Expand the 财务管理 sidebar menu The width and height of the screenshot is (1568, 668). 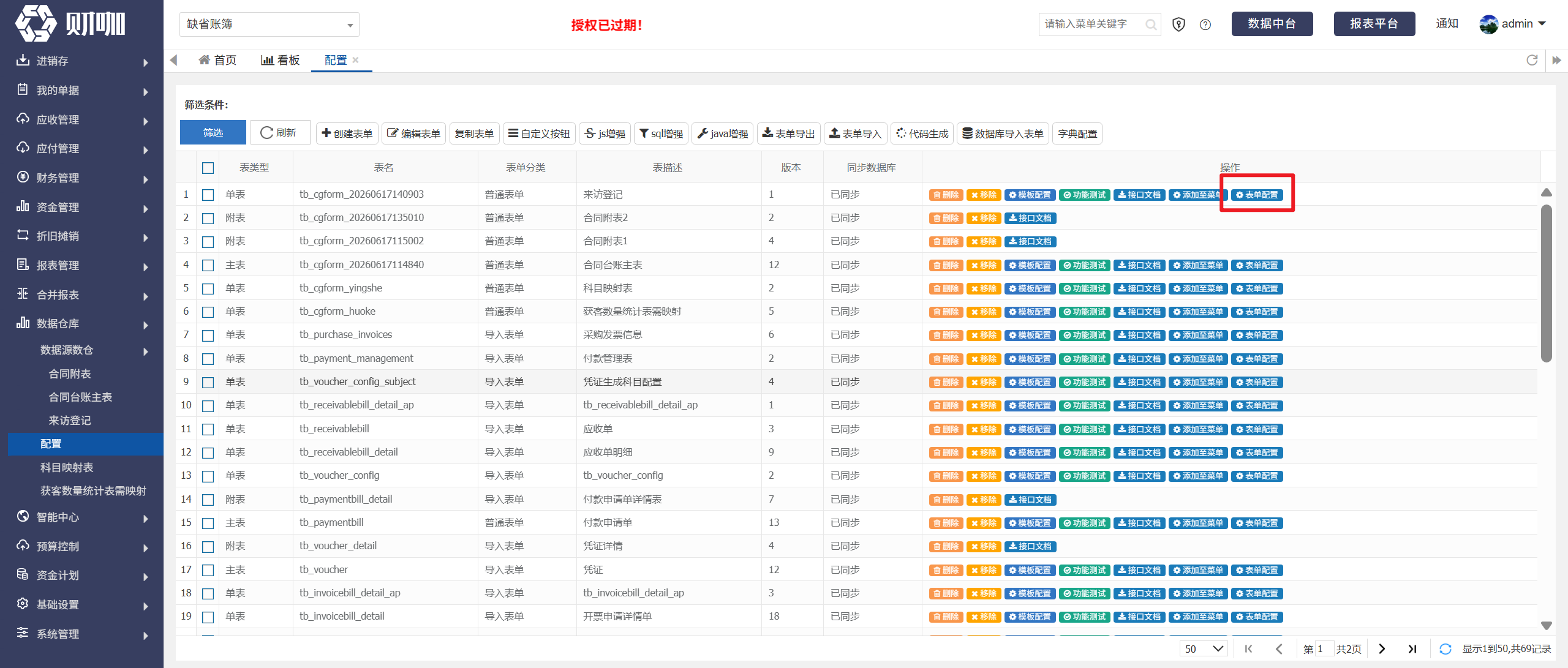[x=82, y=178]
